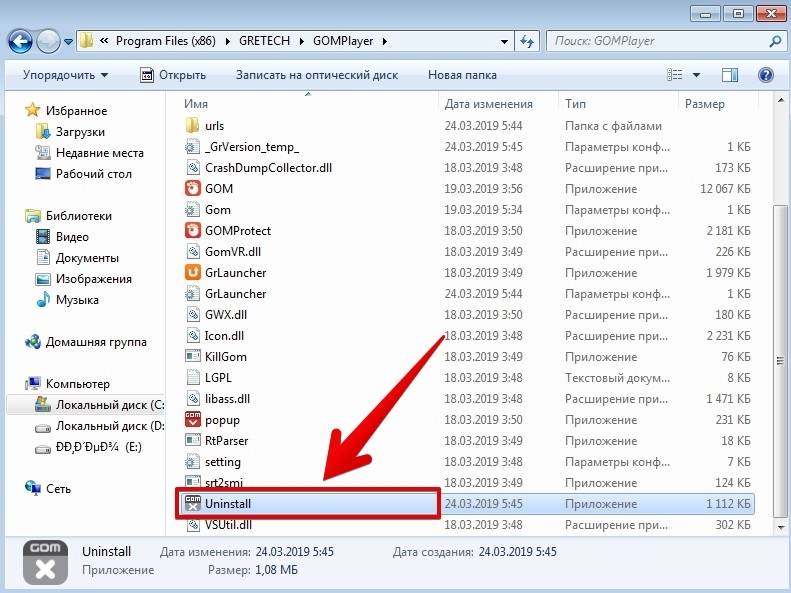Toggle the preview pane icon
Viewport: 791px width, 593px height.
click(730, 75)
